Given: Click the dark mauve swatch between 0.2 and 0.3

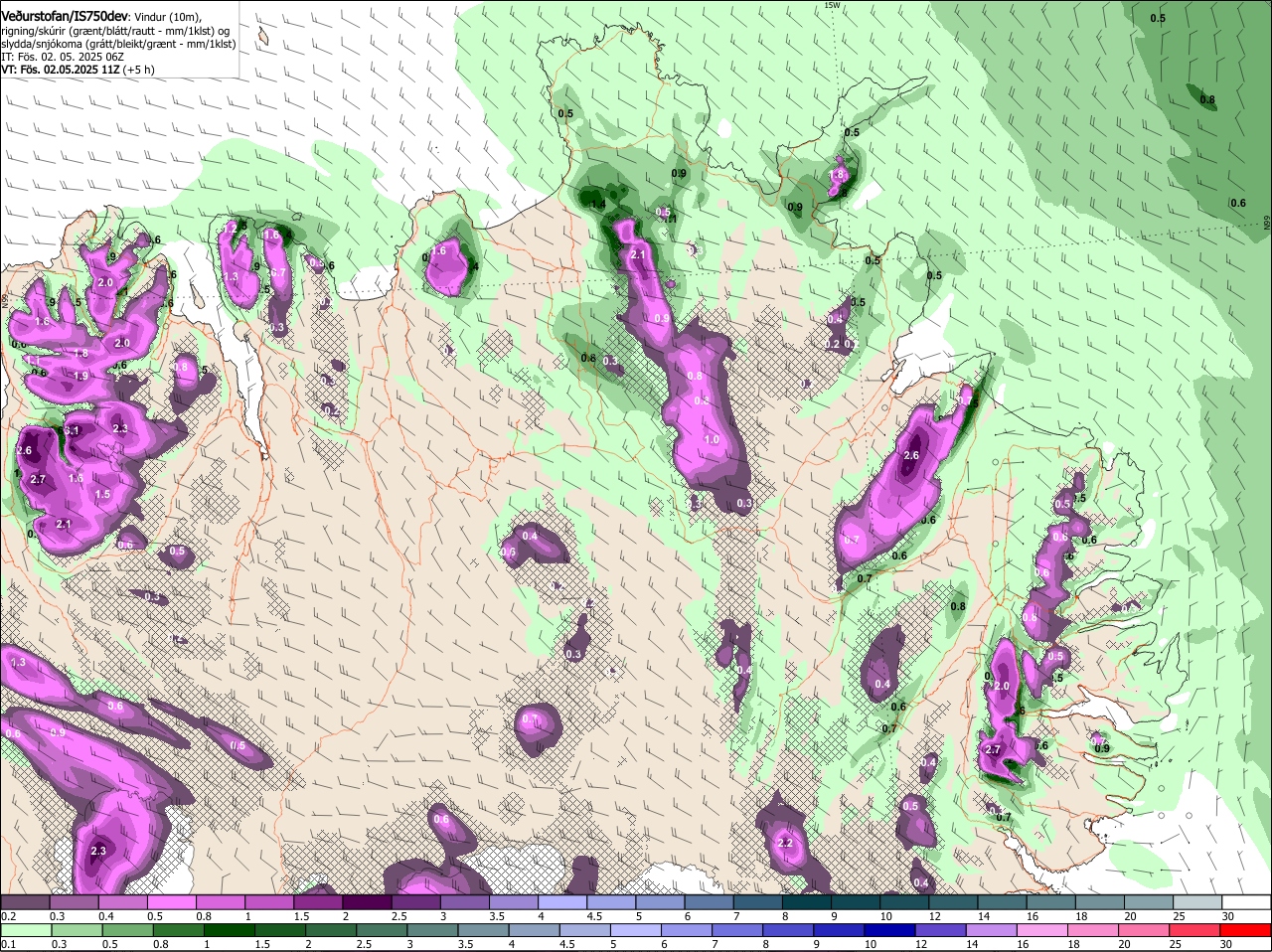Looking at the screenshot, I should tap(25, 901).
